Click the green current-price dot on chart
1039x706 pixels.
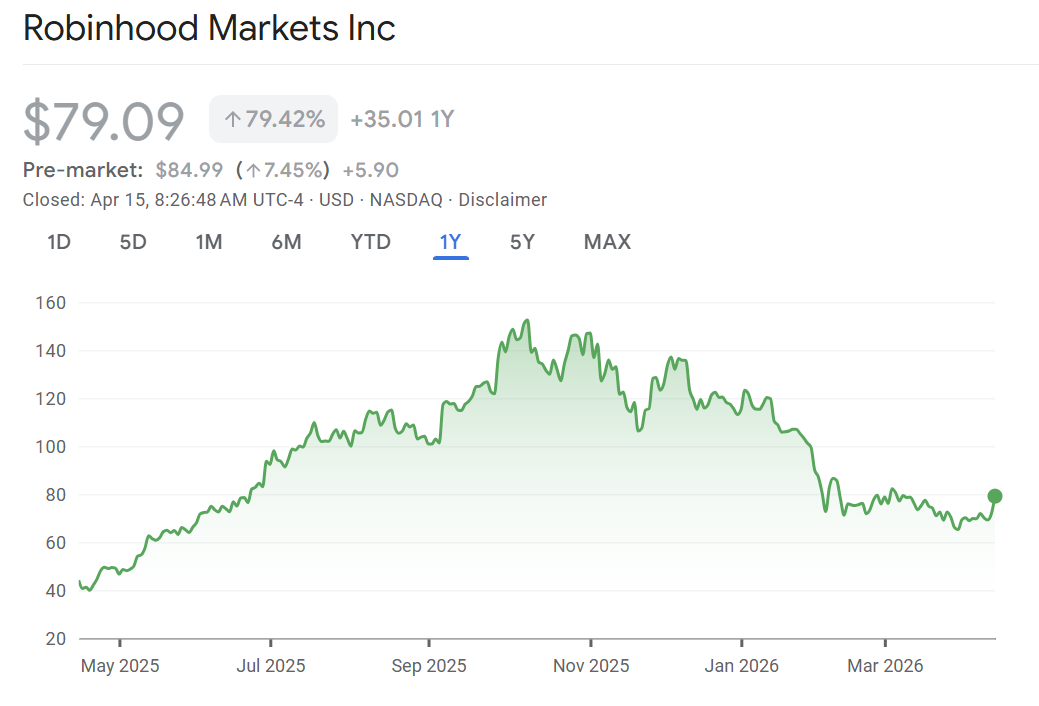pyautogui.click(x=995, y=496)
